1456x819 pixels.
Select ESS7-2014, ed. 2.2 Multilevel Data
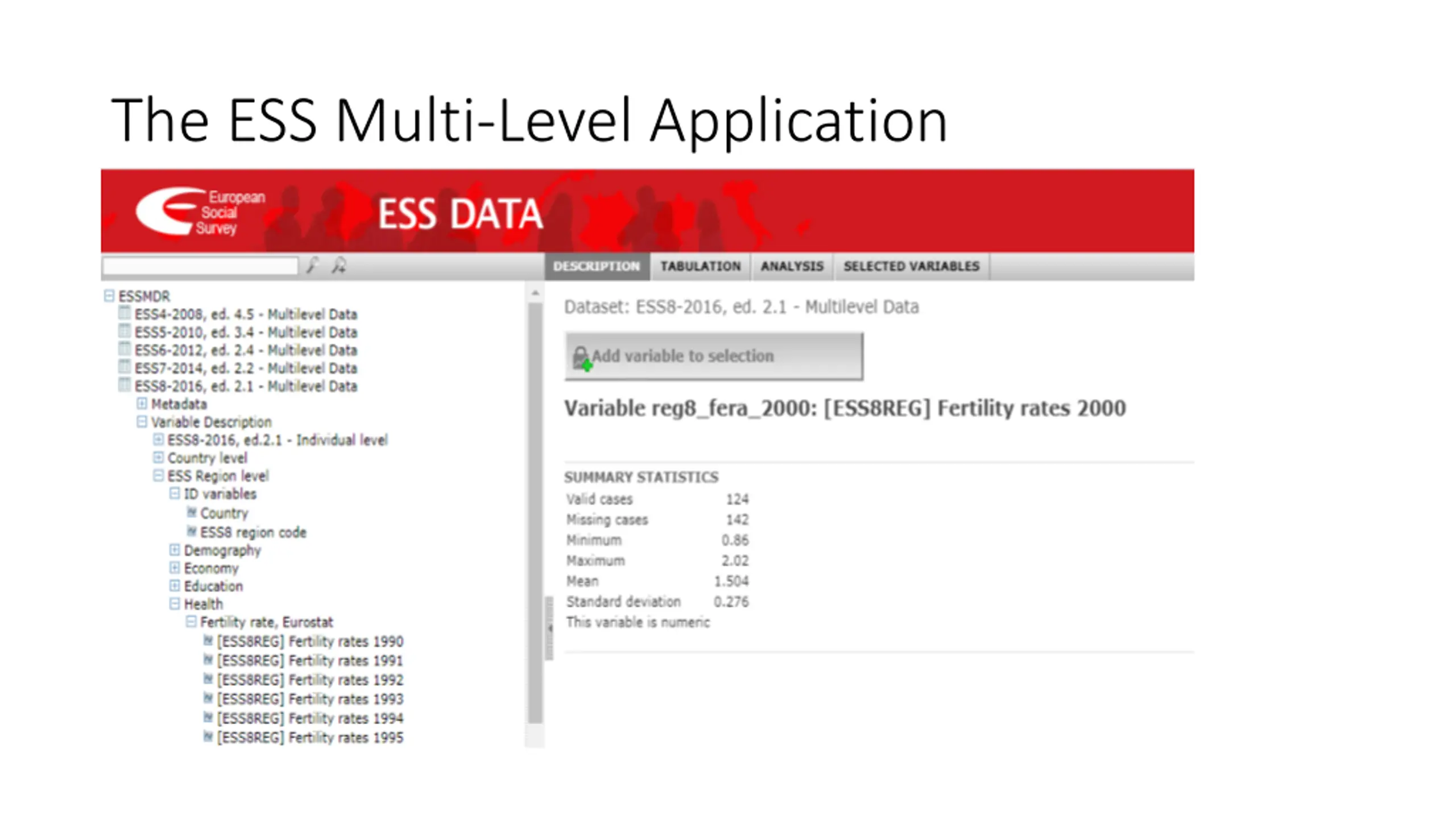246,368
